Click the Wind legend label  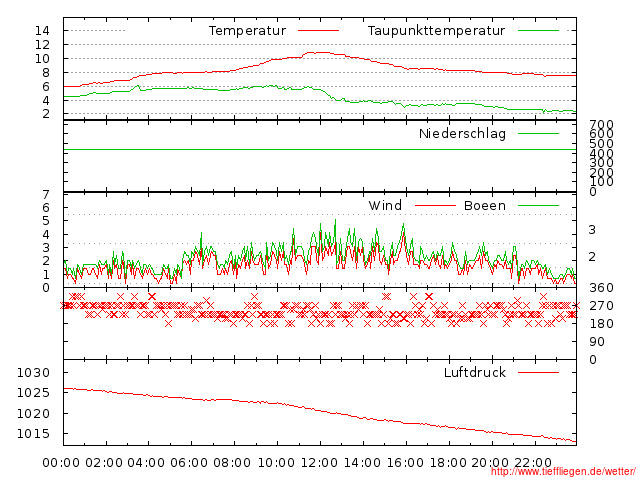[385, 205]
